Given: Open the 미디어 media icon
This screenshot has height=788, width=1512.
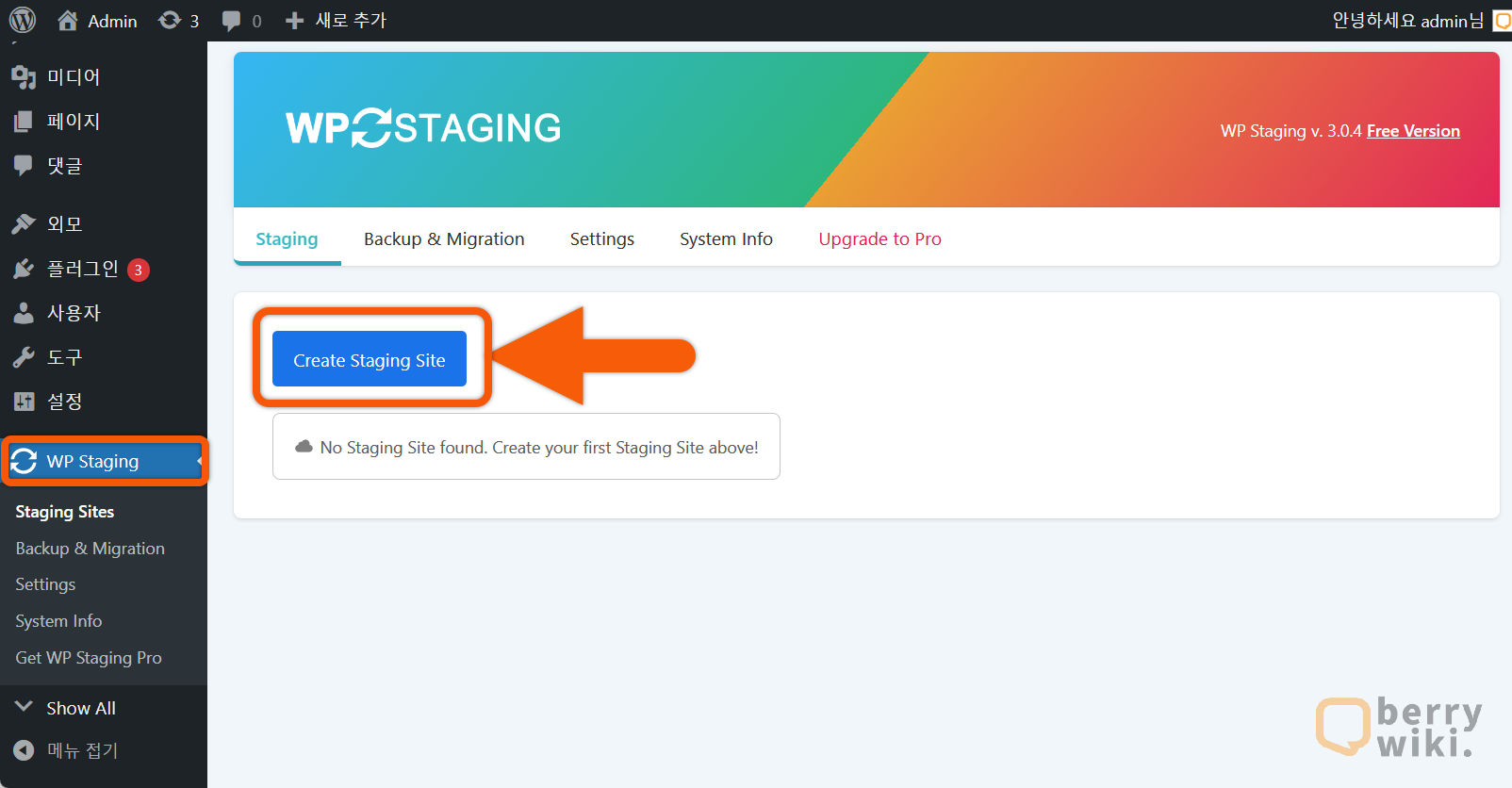Looking at the screenshot, I should [x=24, y=77].
